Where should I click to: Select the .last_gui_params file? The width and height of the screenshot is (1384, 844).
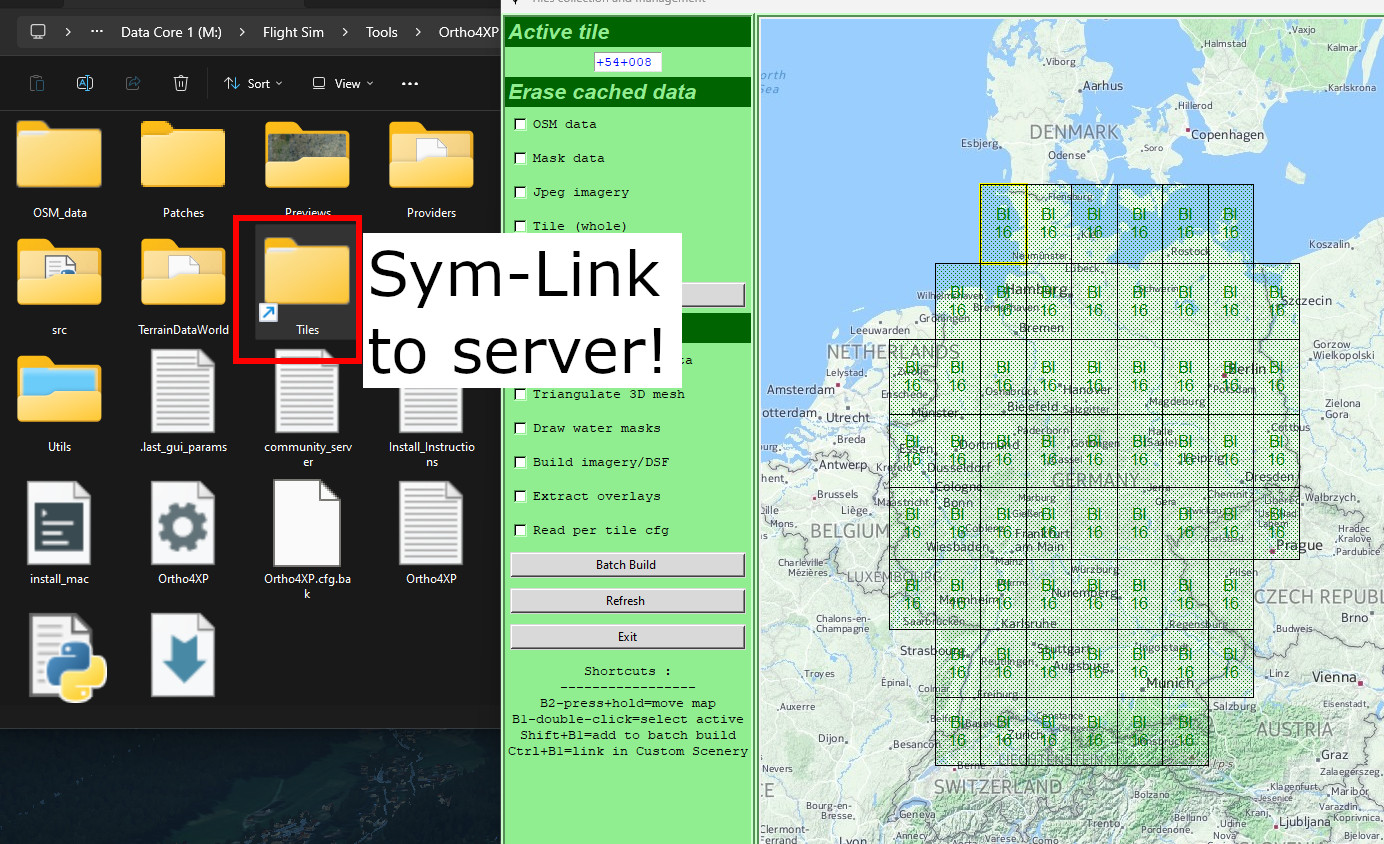[183, 402]
